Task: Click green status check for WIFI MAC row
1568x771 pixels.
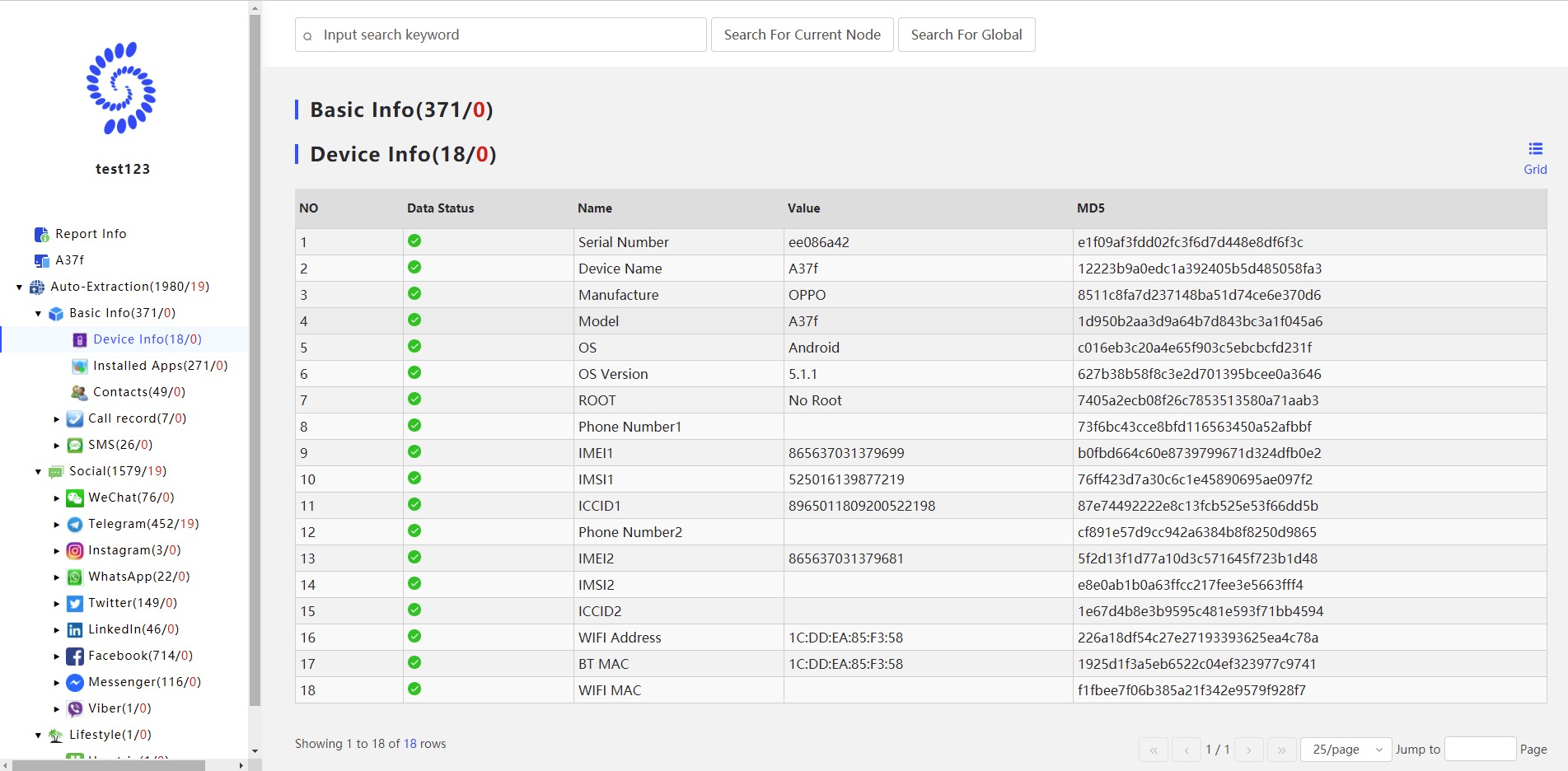Action: (x=414, y=689)
